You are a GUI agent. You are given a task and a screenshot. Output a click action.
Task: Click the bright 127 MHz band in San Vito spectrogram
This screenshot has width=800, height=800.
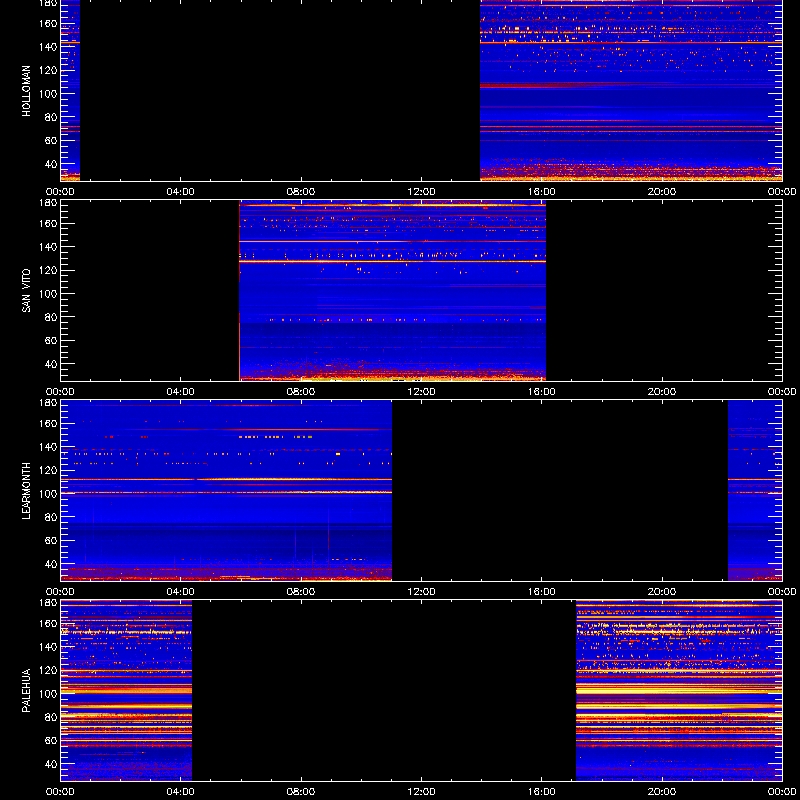coord(392,261)
